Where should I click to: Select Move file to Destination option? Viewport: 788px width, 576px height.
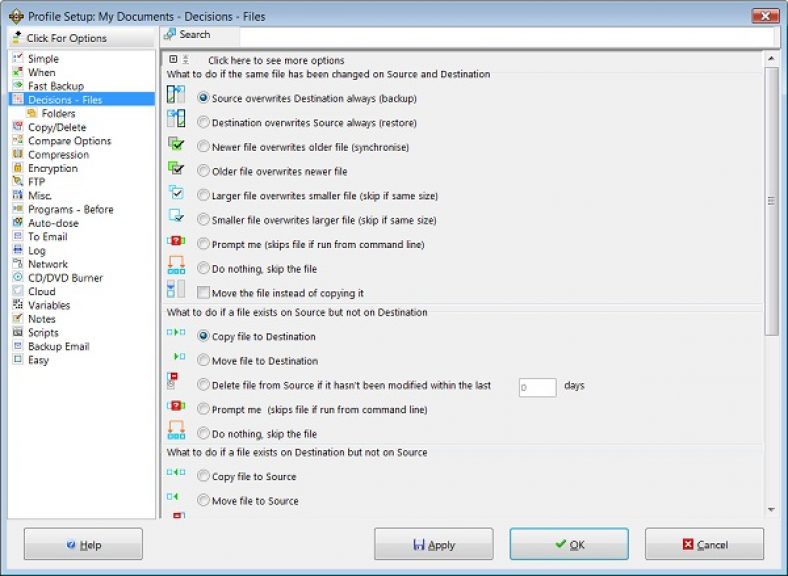203,360
